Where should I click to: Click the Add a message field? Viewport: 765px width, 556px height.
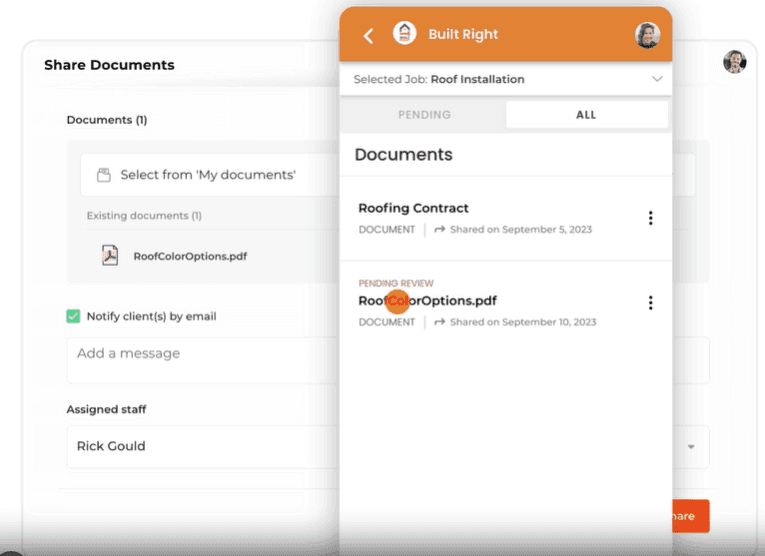point(203,360)
